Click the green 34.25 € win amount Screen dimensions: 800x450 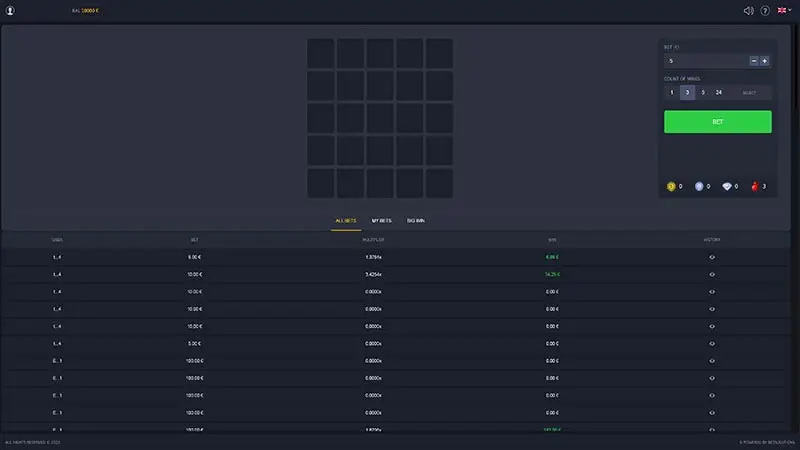pyautogui.click(x=552, y=274)
